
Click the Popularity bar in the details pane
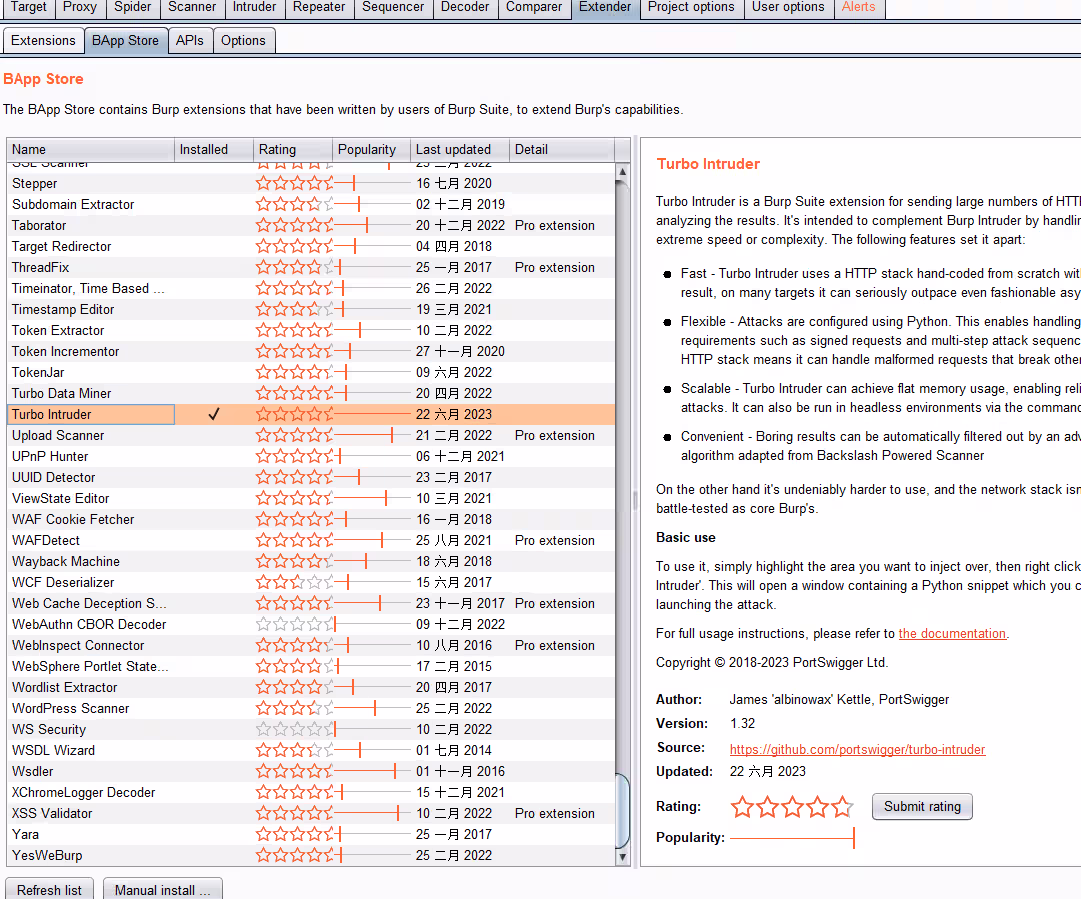[792, 837]
